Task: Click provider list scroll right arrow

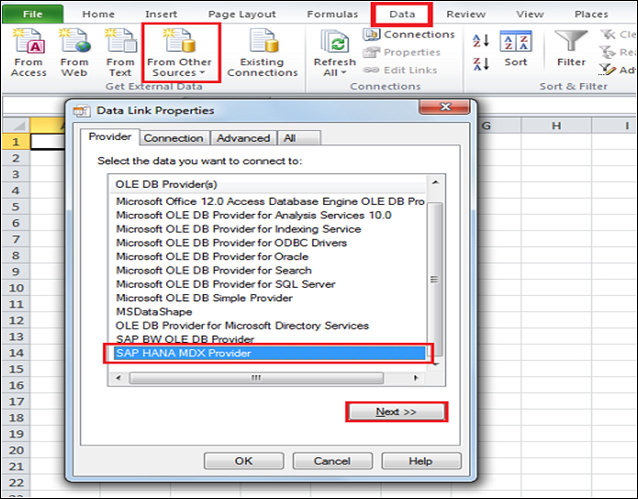Action: click(415, 378)
